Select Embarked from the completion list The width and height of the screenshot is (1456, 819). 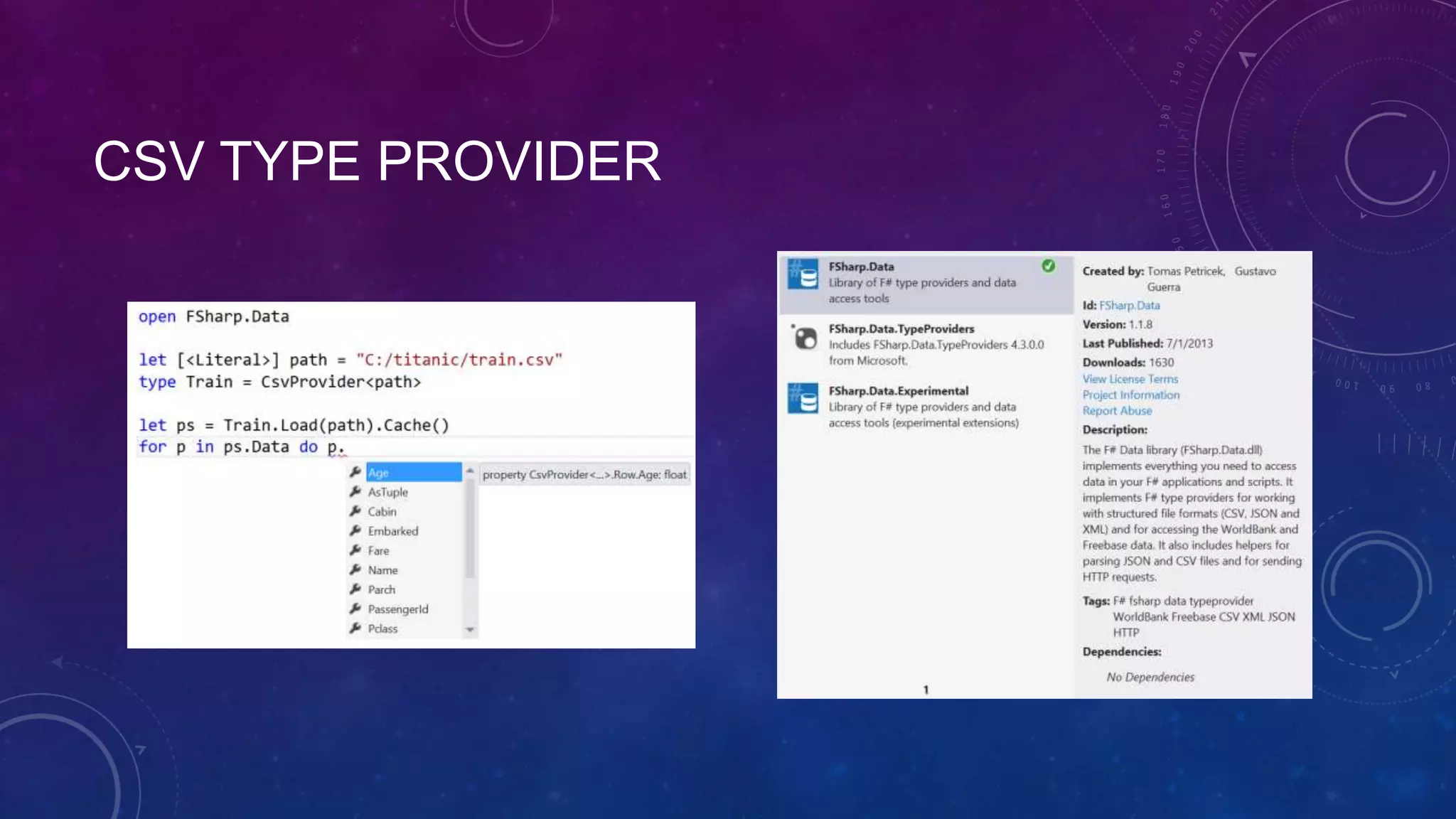tap(393, 531)
